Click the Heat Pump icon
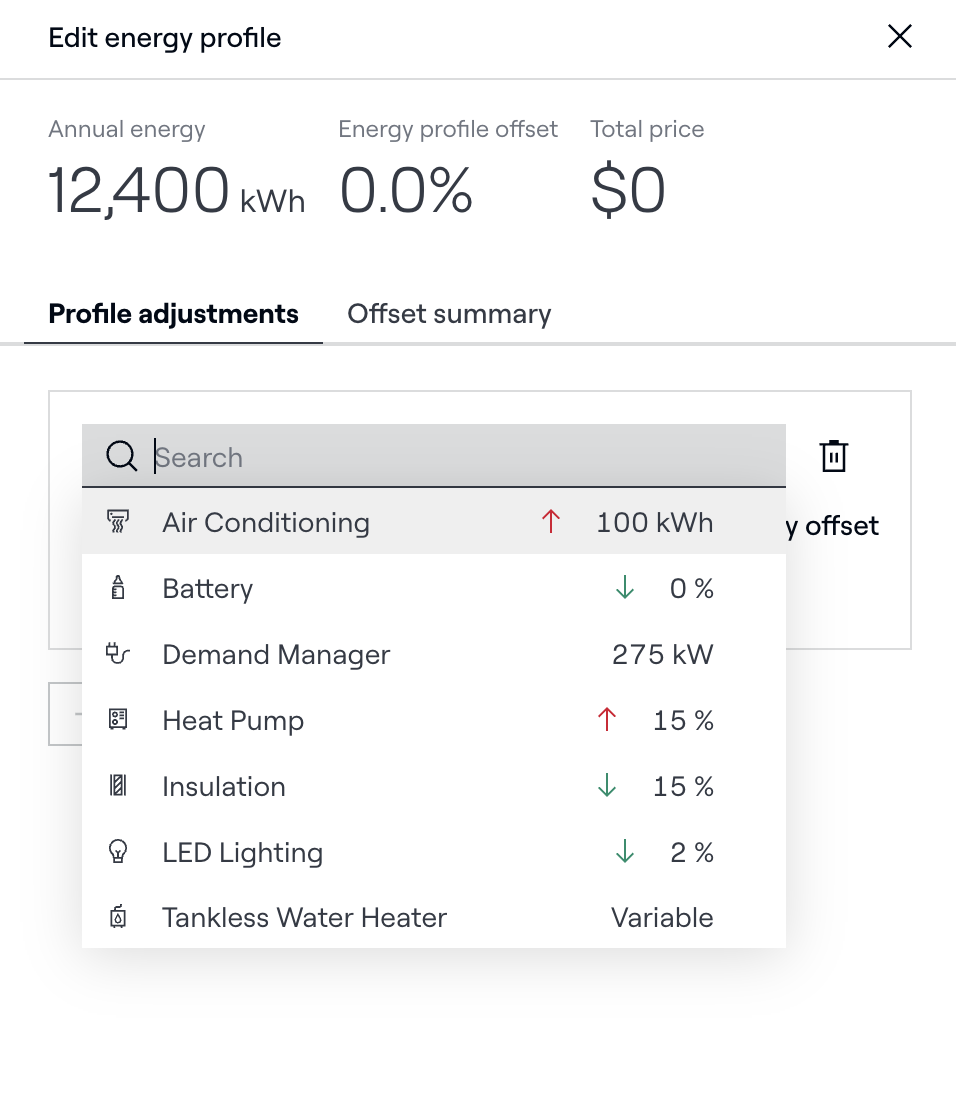Viewport: 956px width, 1108px height. pyautogui.click(x=118, y=720)
